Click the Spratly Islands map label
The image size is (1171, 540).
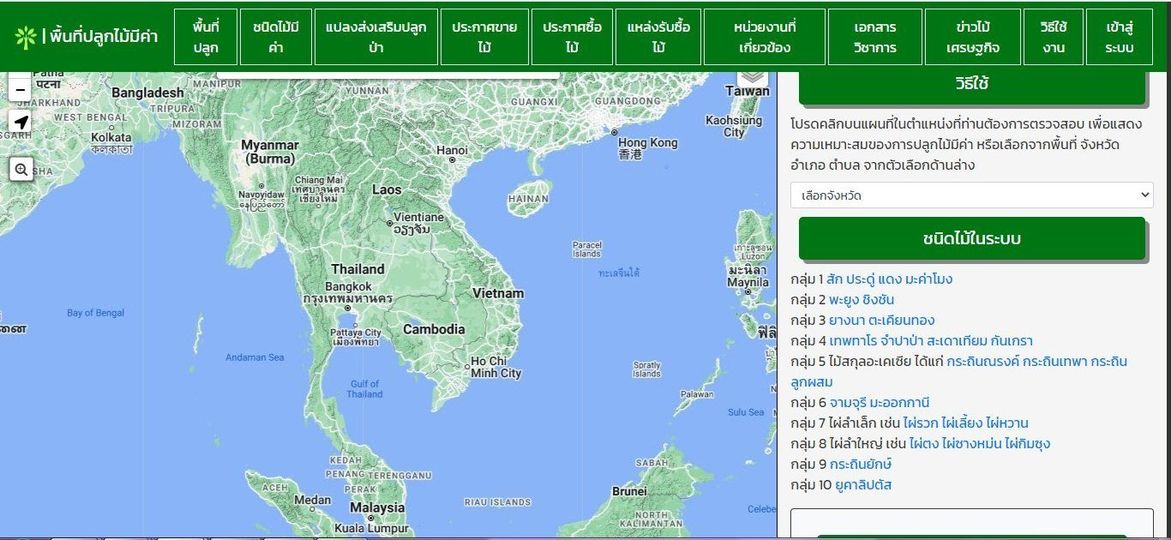click(x=646, y=369)
